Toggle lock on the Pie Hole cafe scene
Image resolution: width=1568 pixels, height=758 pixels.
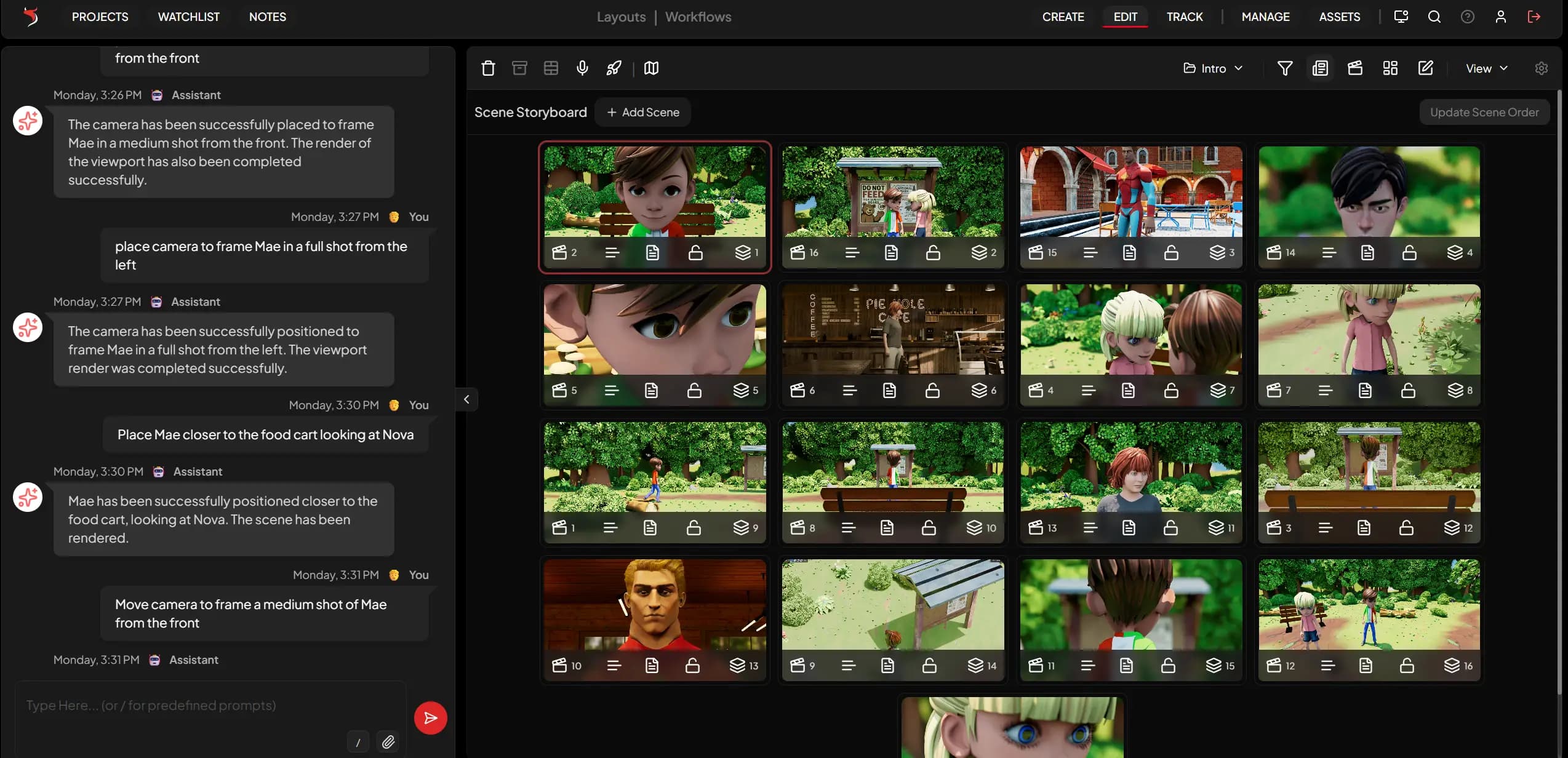932,391
